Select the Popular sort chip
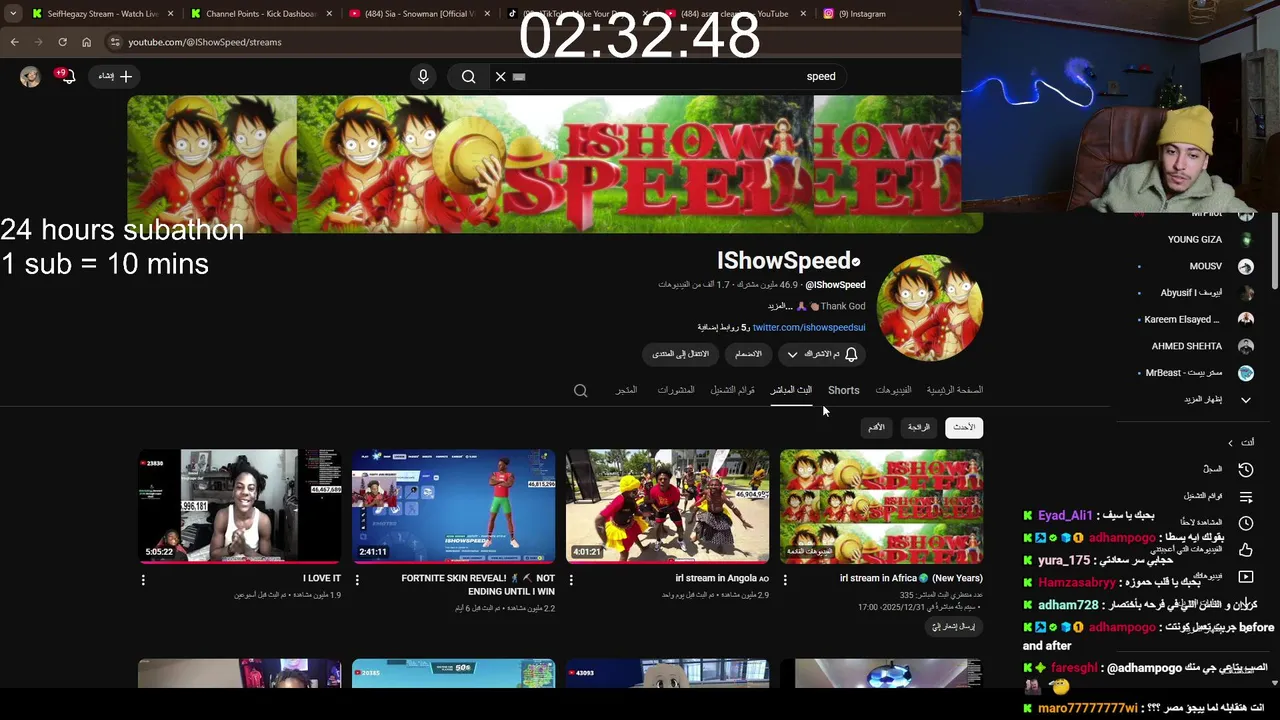 (x=919, y=427)
